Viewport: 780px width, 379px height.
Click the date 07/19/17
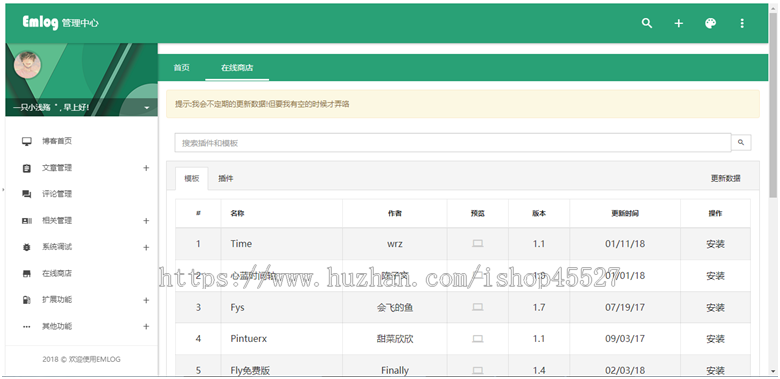coord(625,307)
